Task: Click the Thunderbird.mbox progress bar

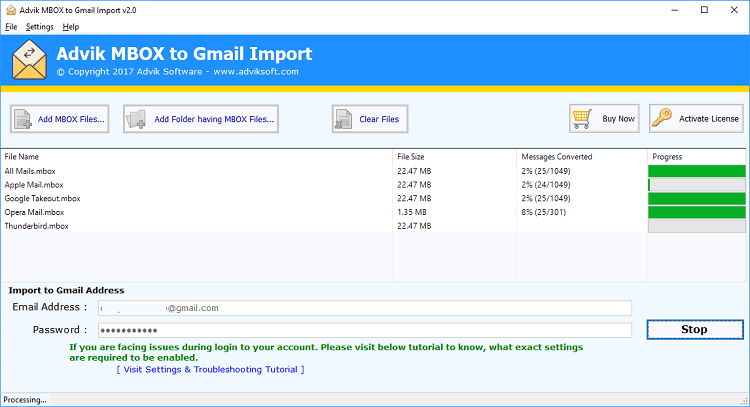Action: pos(697,226)
